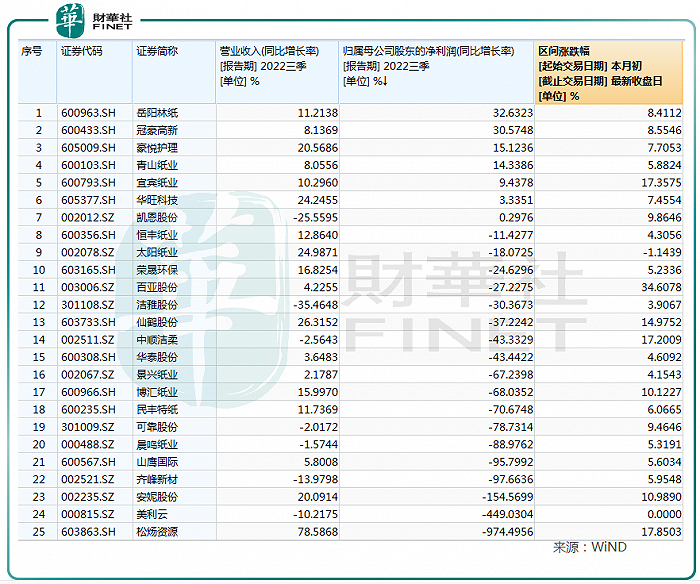Select the 证券代码 column header

95,72
